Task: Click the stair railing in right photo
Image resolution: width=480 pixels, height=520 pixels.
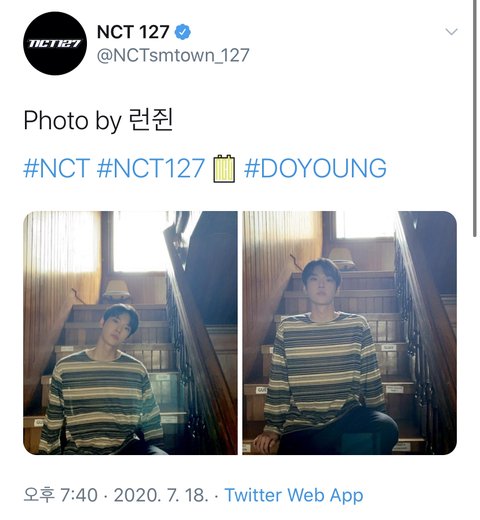Action: coord(425,320)
